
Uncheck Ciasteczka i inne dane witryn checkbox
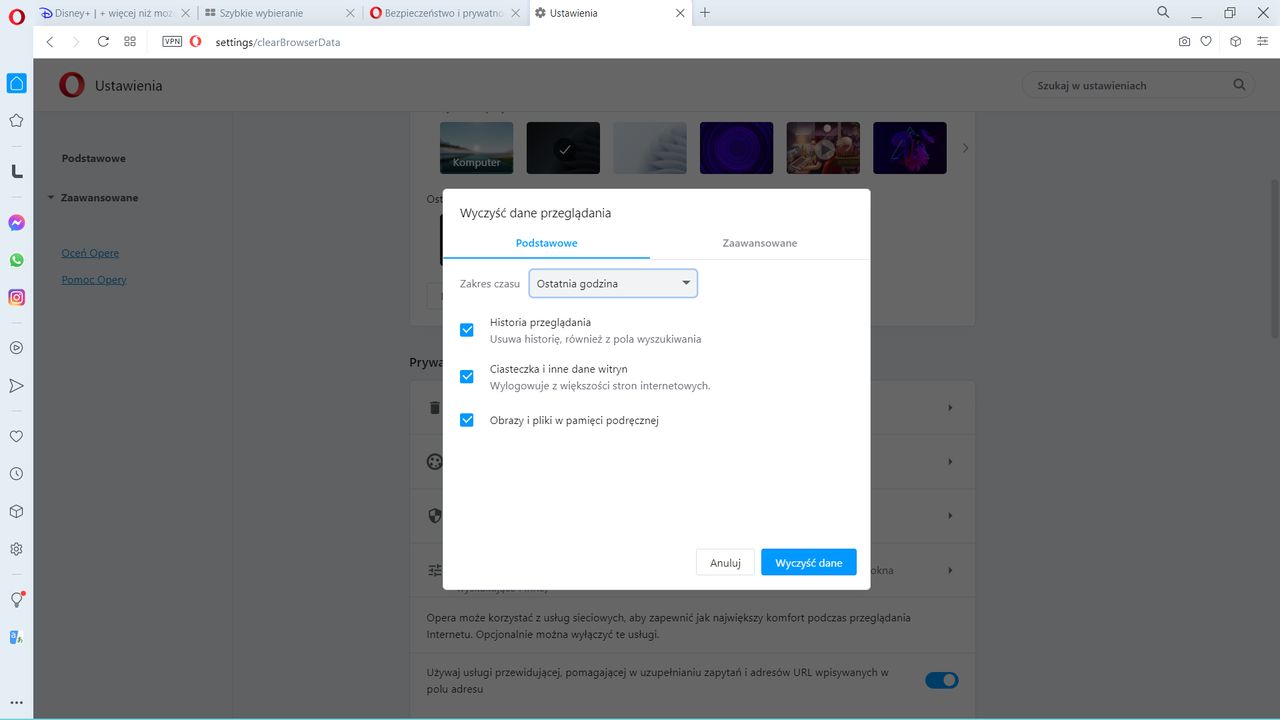click(x=467, y=377)
